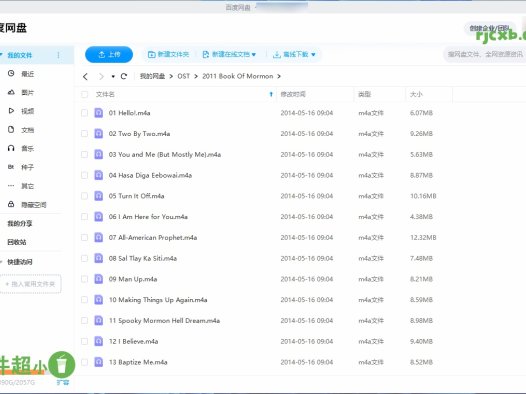The height and width of the screenshot is (394, 526).
Task: Select 11 Spooky Mormon Hell Dream.m4a
Action: click(164, 321)
